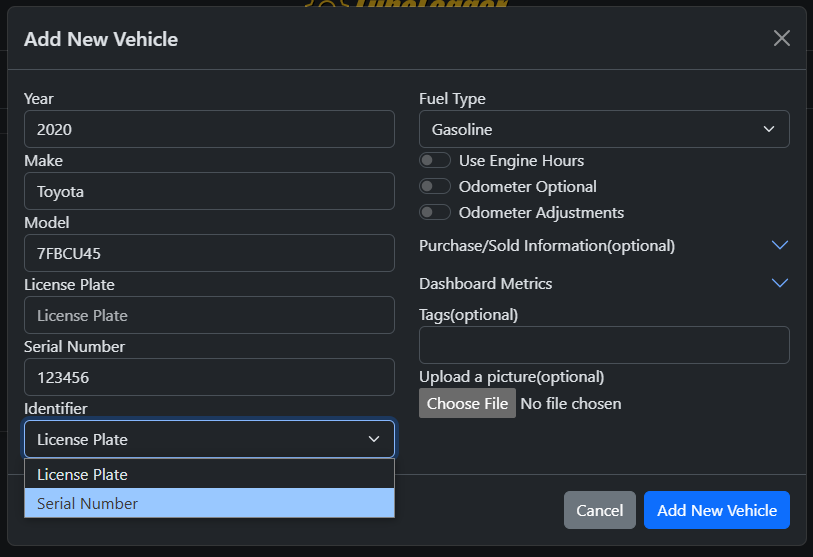813x557 pixels.
Task: Click the Model field containing 7FBCU45
Action: [x=209, y=253]
